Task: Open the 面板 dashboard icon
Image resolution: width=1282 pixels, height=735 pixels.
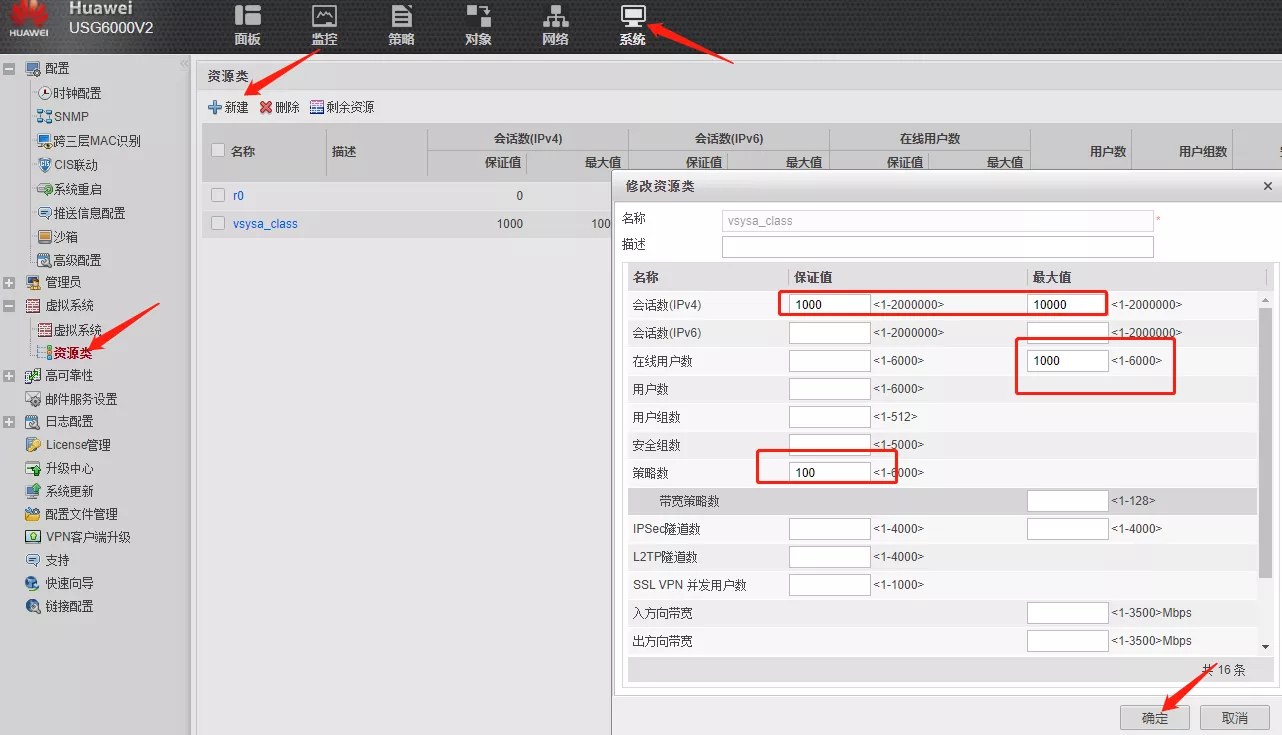Action: tap(247, 17)
